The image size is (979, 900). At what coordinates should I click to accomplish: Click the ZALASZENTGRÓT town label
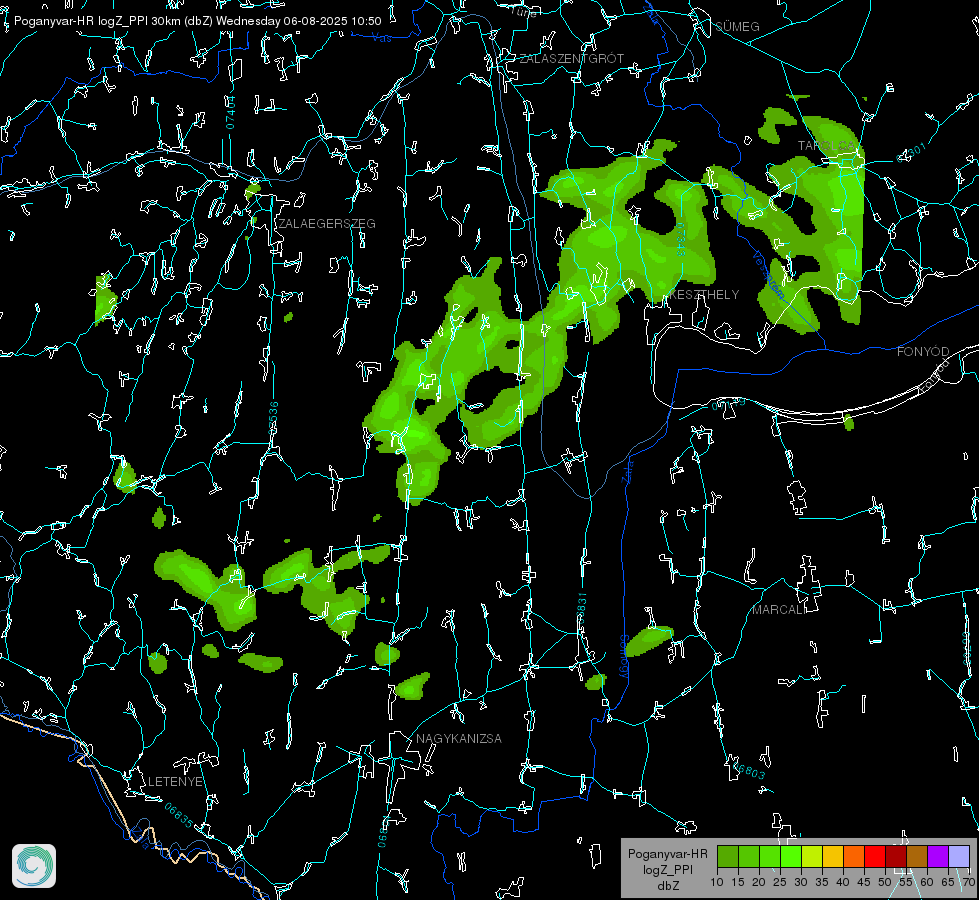tap(571, 59)
